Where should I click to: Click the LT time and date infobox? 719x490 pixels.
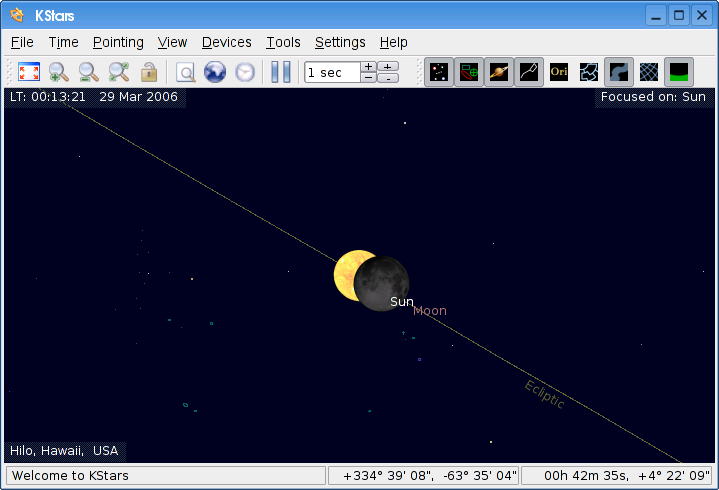coord(95,97)
